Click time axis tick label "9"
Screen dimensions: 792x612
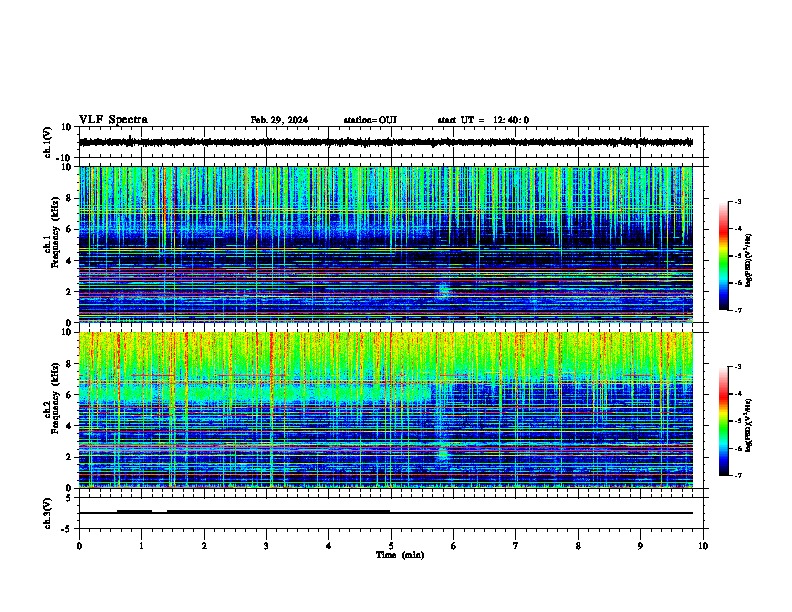(640, 546)
